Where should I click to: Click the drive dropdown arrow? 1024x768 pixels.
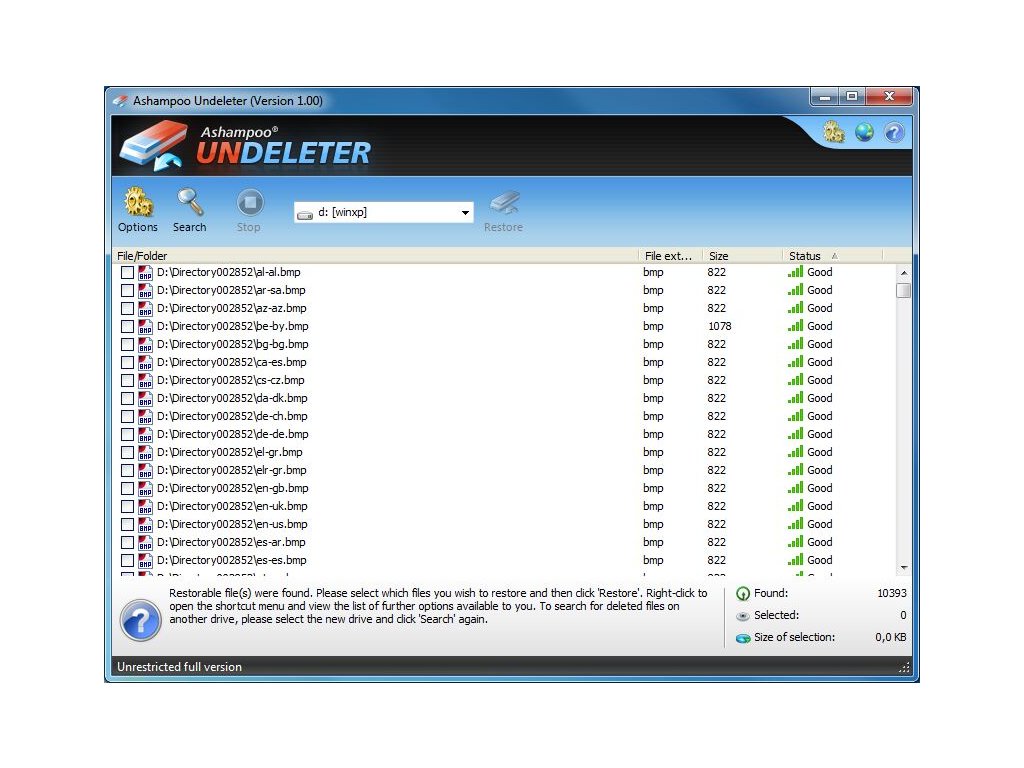(x=465, y=213)
